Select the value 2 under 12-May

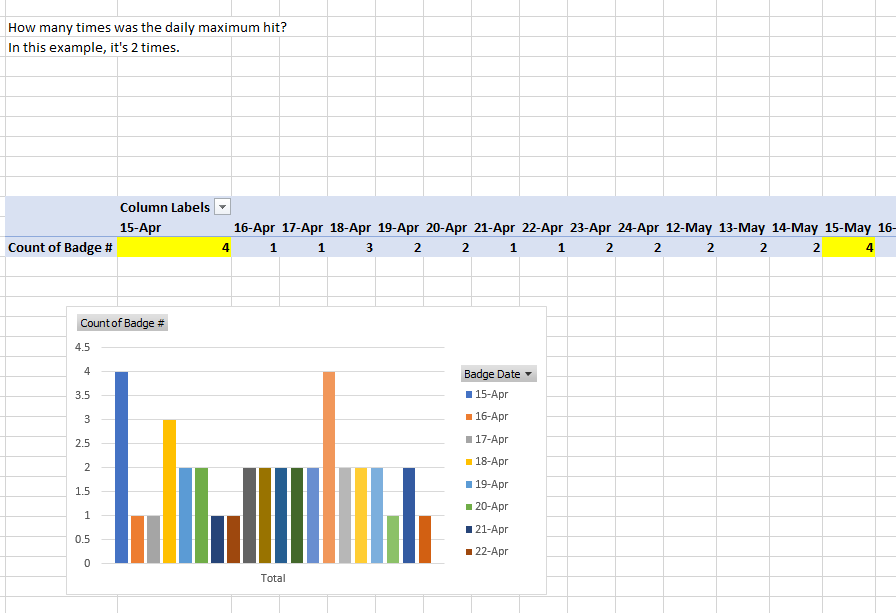coord(690,247)
